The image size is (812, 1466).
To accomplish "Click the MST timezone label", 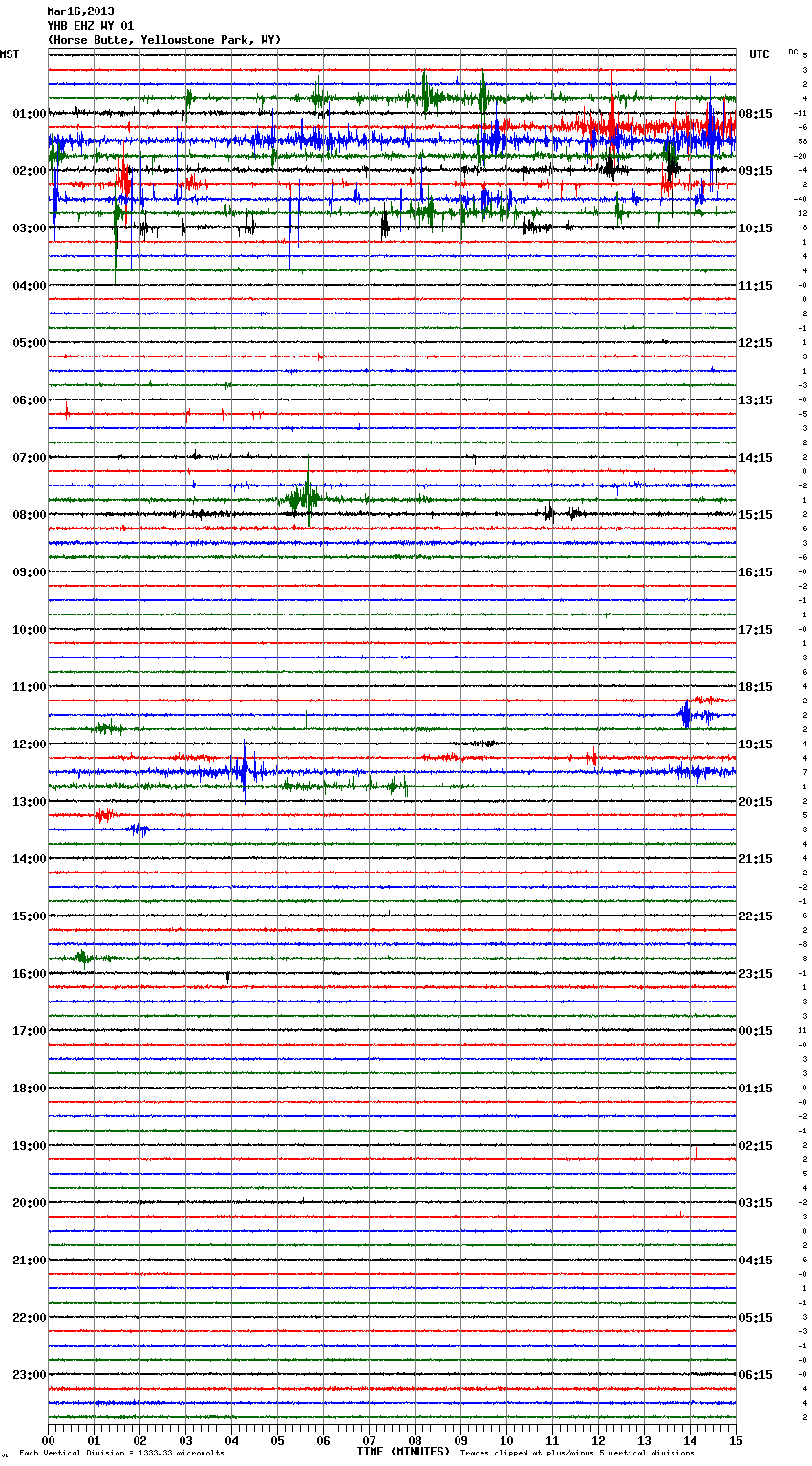I will [x=10, y=54].
